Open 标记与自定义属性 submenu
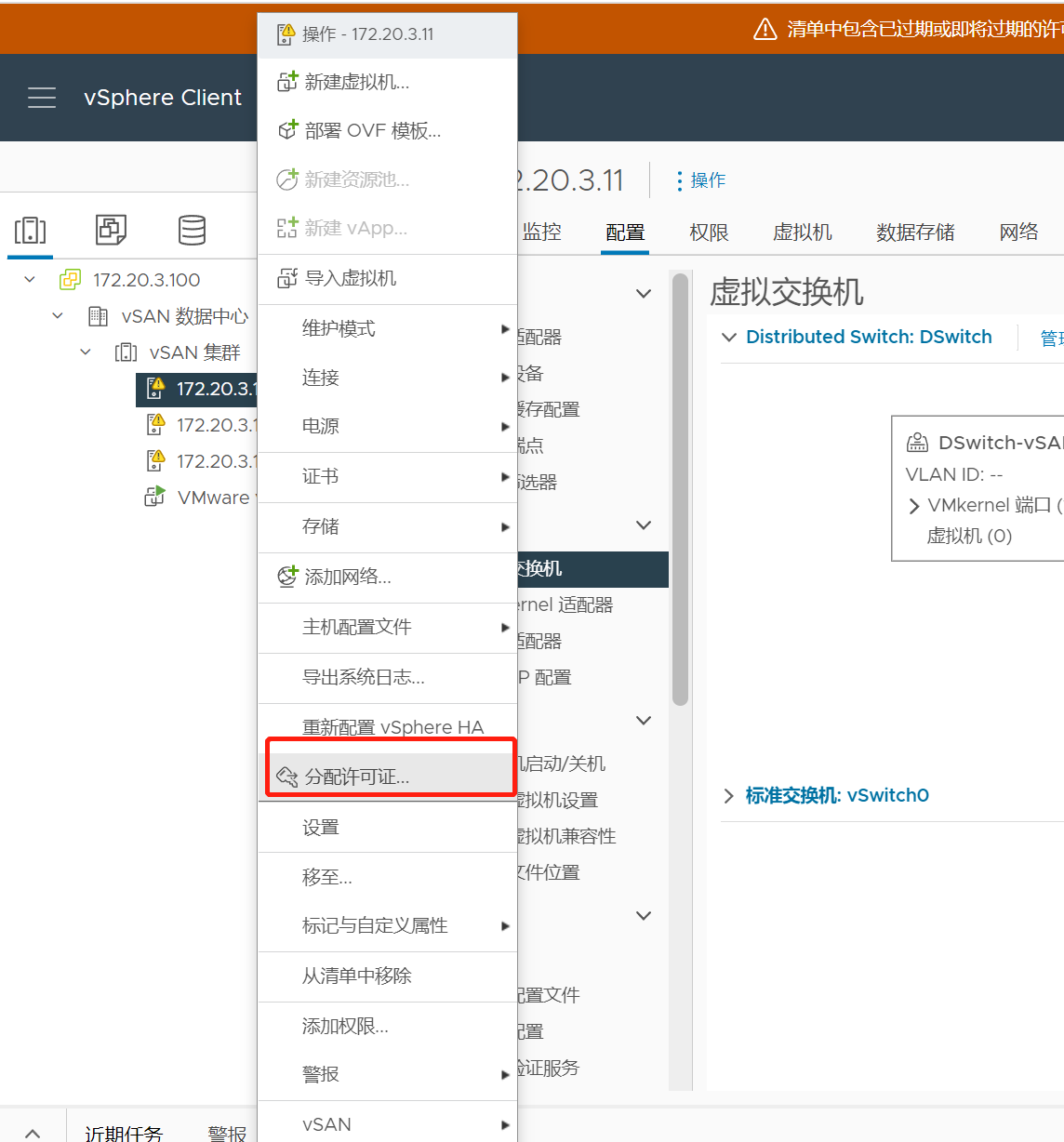 [x=388, y=925]
